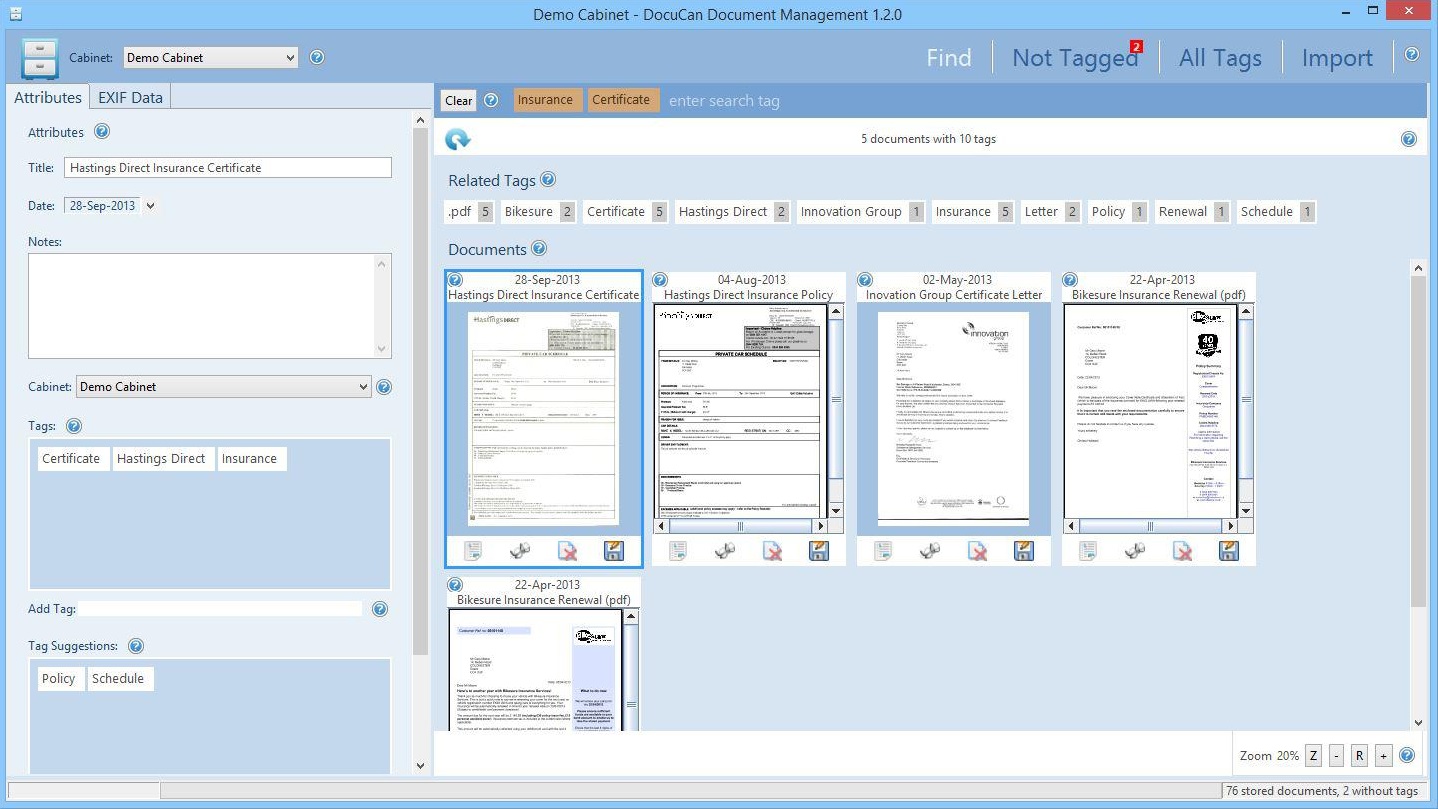This screenshot has width=1438, height=809.
Task: Click the filing cabinet icon beside Cabinet label
Action: point(40,58)
